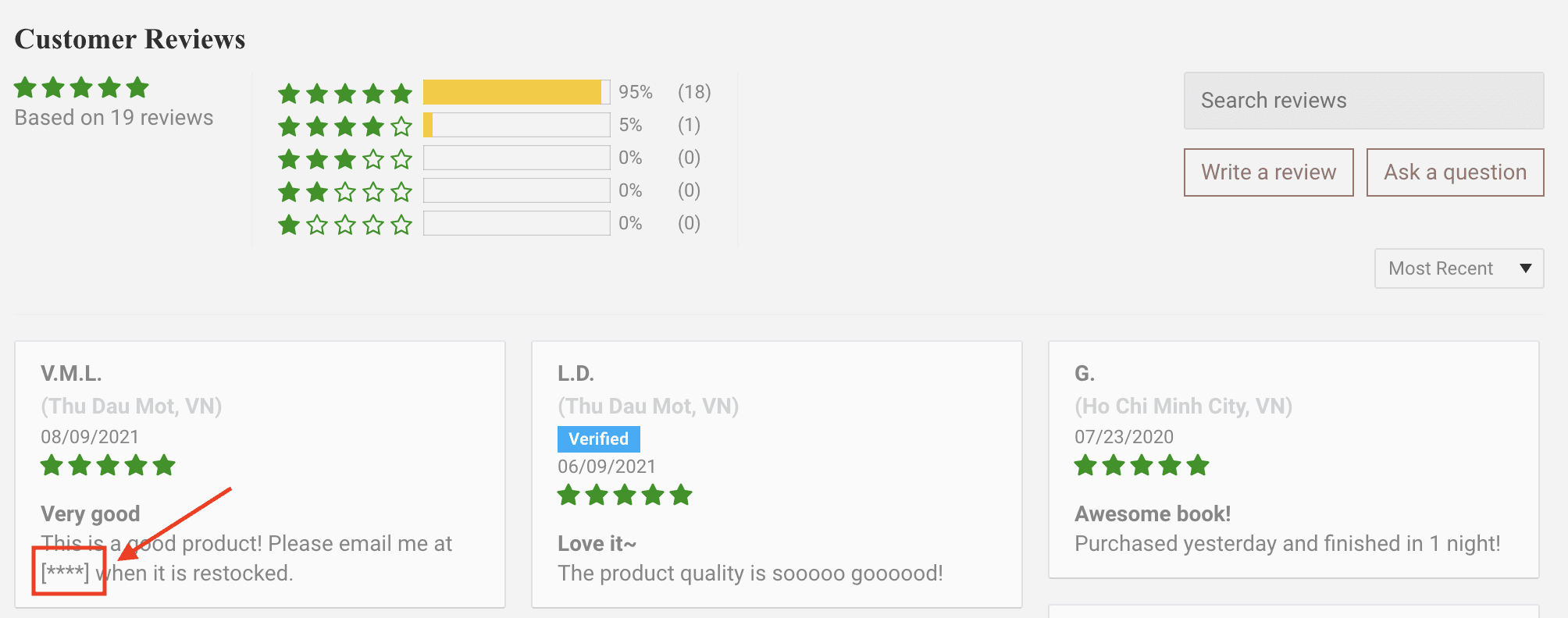
Task: Click the overall five-star rating summary
Action: pyautogui.click(x=81, y=87)
